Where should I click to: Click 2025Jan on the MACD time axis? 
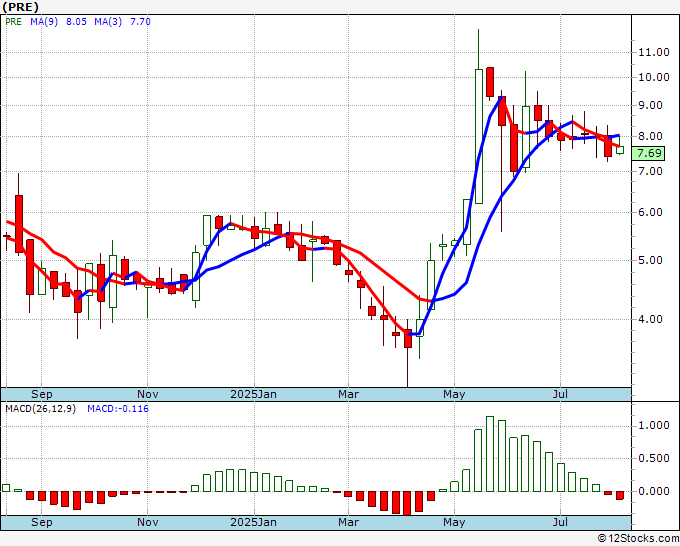pos(253,522)
